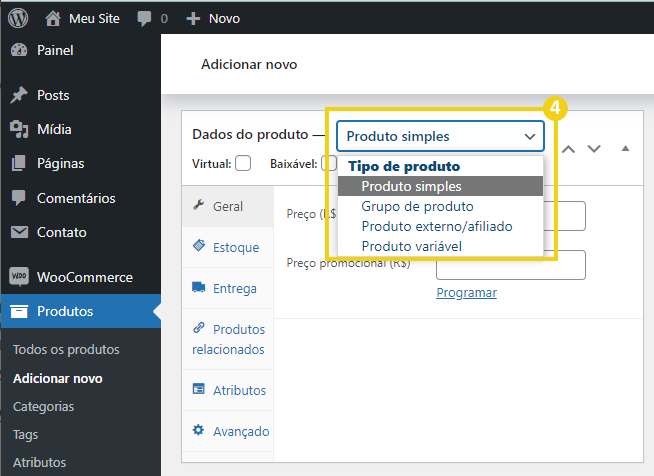Click the WooCommerce Woo logo icon
This screenshot has height=476, width=654.
click(x=19, y=277)
